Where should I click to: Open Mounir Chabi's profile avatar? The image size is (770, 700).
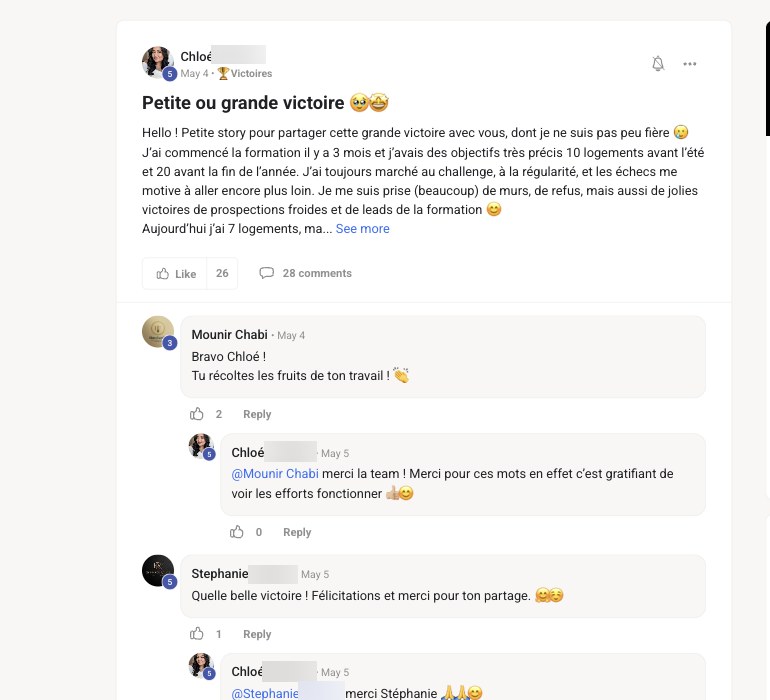point(158,332)
